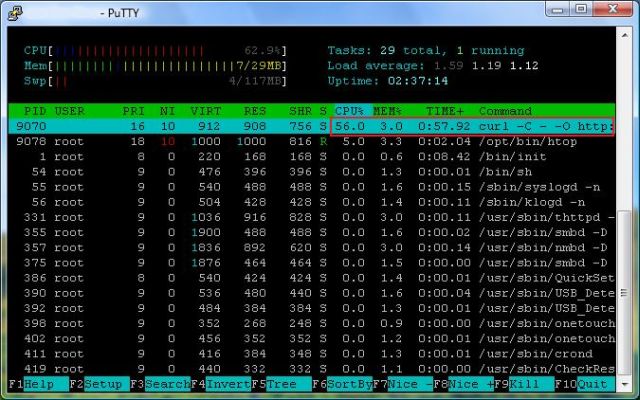Click the Command column header
Screen dimensions: 640x400
(505, 111)
